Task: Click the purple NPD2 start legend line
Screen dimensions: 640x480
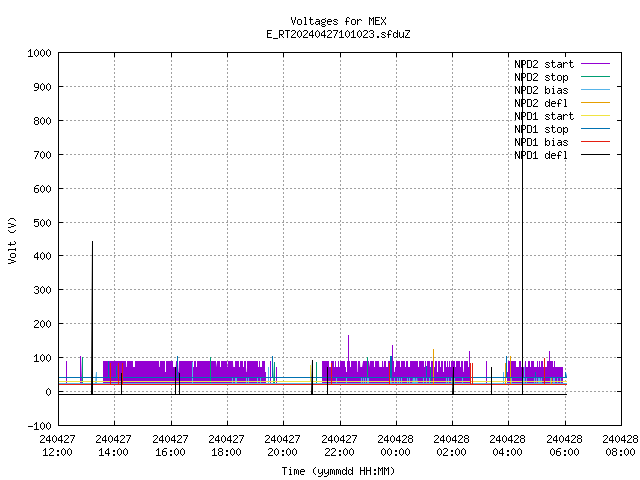Action: click(595, 64)
